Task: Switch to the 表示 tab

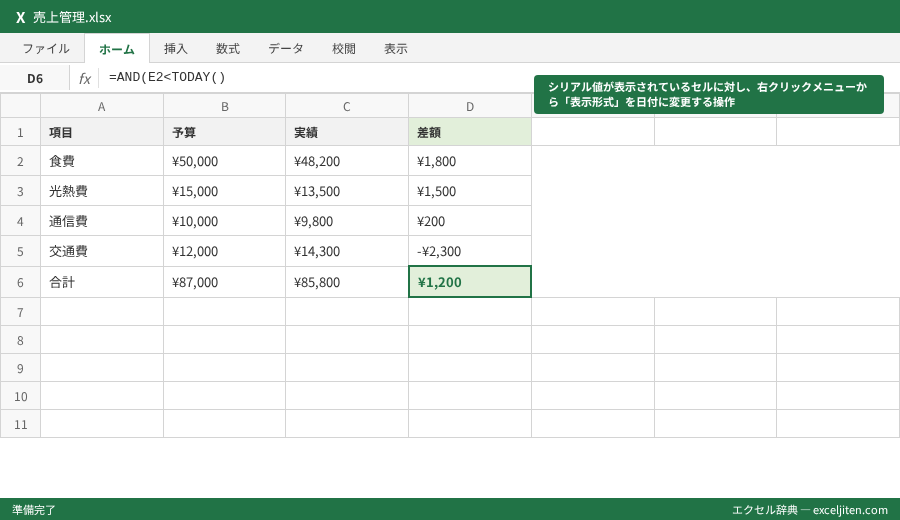Action: coord(396,49)
